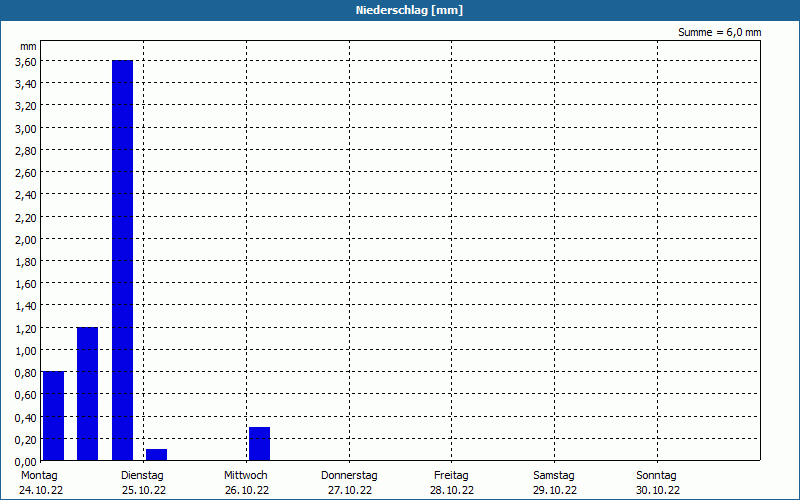Click the 1,60 y-axis value
The height and width of the screenshot is (500, 800).
click(x=26, y=284)
